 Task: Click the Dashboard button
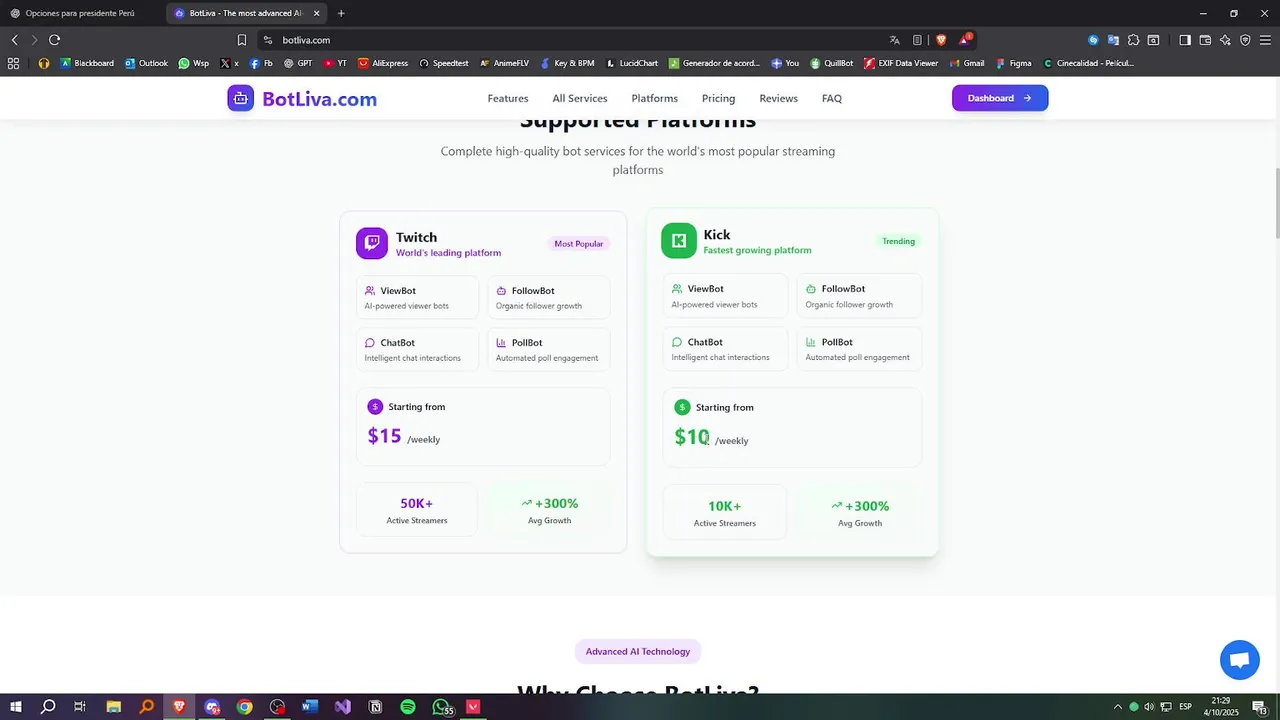pyautogui.click(x=1000, y=98)
